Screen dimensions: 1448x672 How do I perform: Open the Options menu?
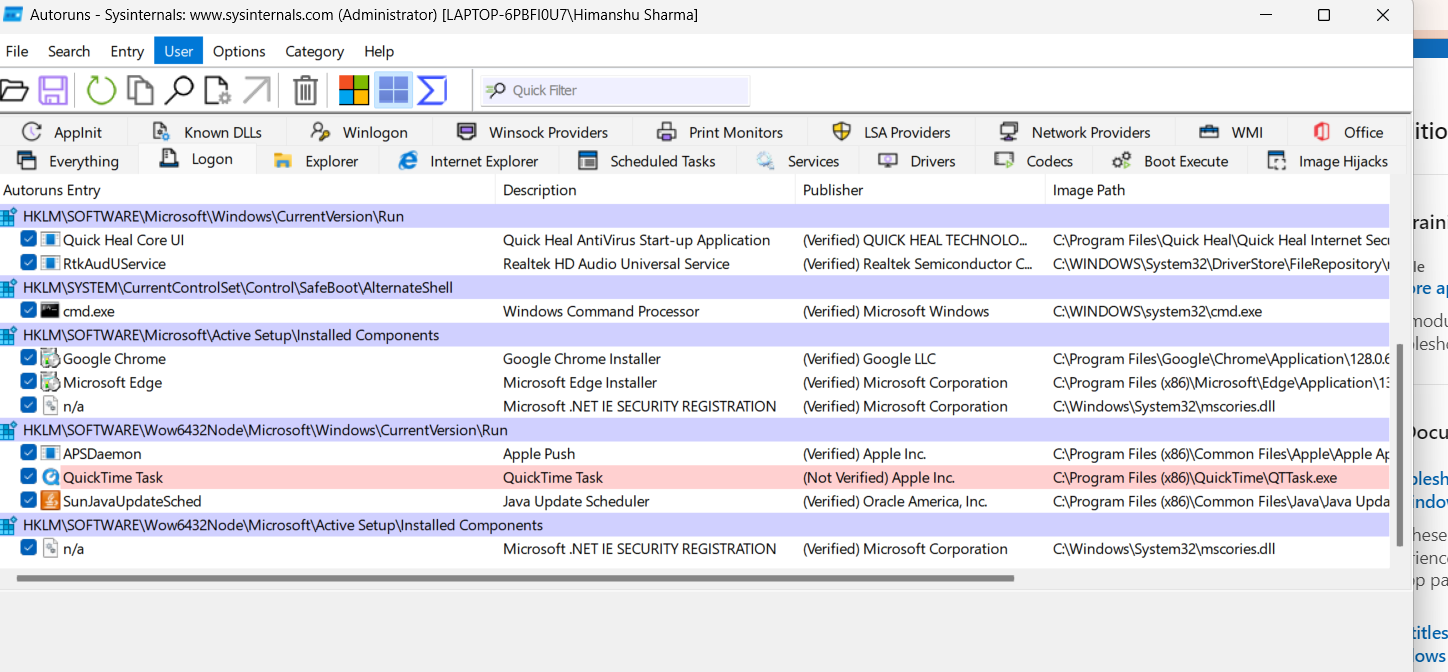pyautogui.click(x=239, y=51)
